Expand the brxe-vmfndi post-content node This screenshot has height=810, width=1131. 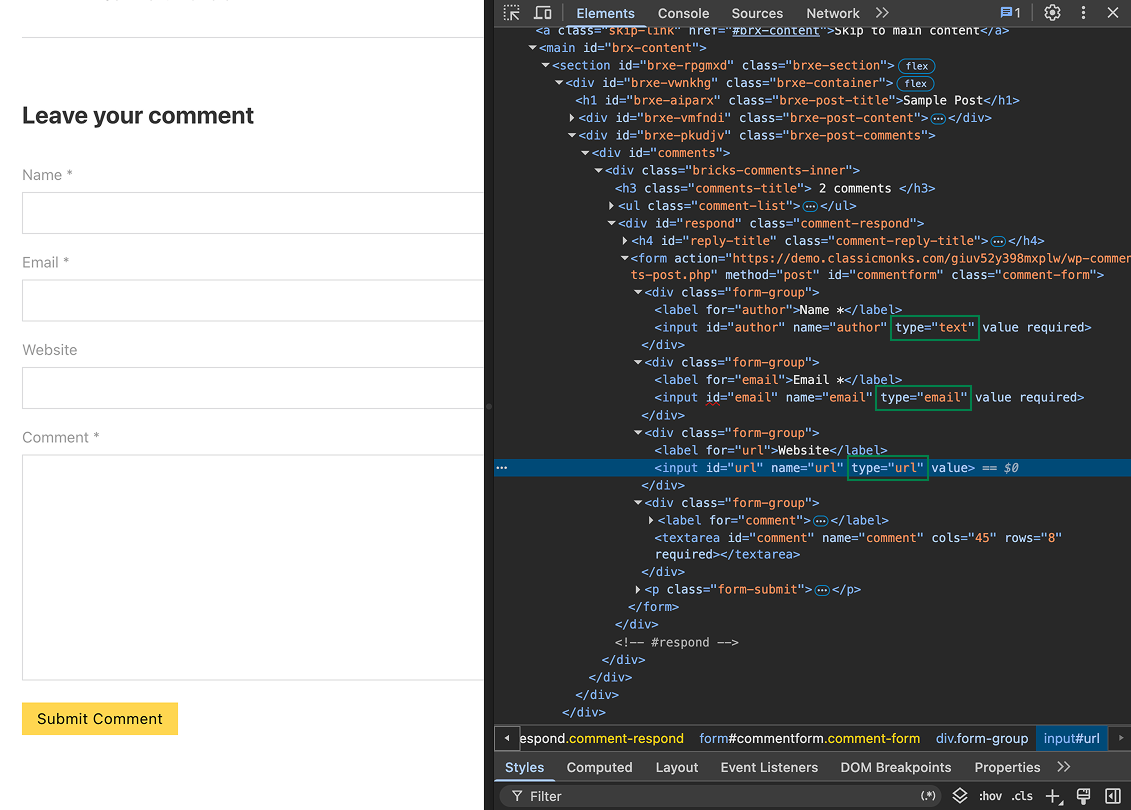coord(572,118)
